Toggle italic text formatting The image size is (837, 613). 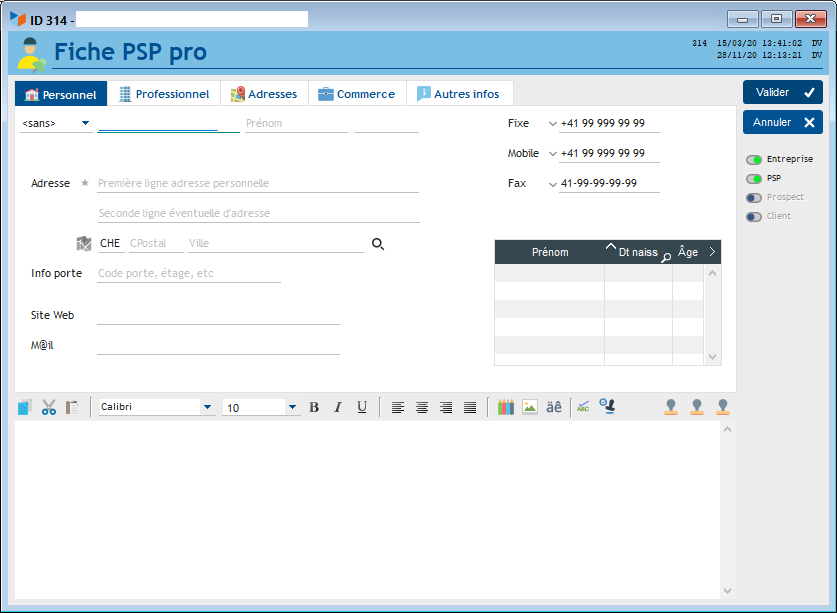point(338,407)
